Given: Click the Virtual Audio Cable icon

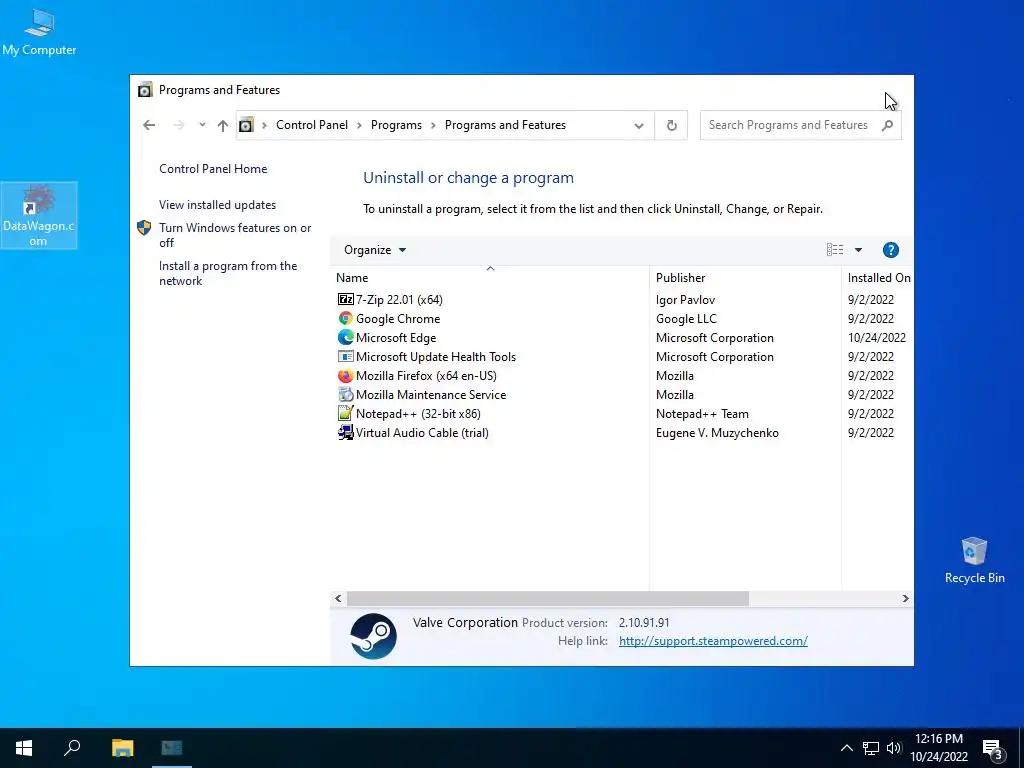Looking at the screenshot, I should (345, 432).
